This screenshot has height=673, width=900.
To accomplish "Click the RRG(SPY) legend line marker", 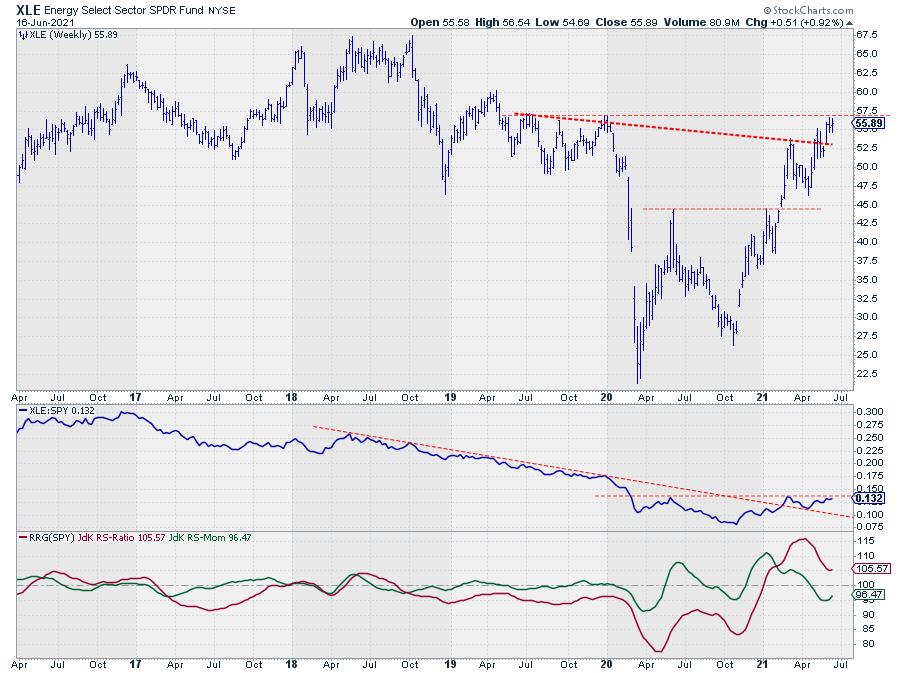I will (x=25, y=538).
